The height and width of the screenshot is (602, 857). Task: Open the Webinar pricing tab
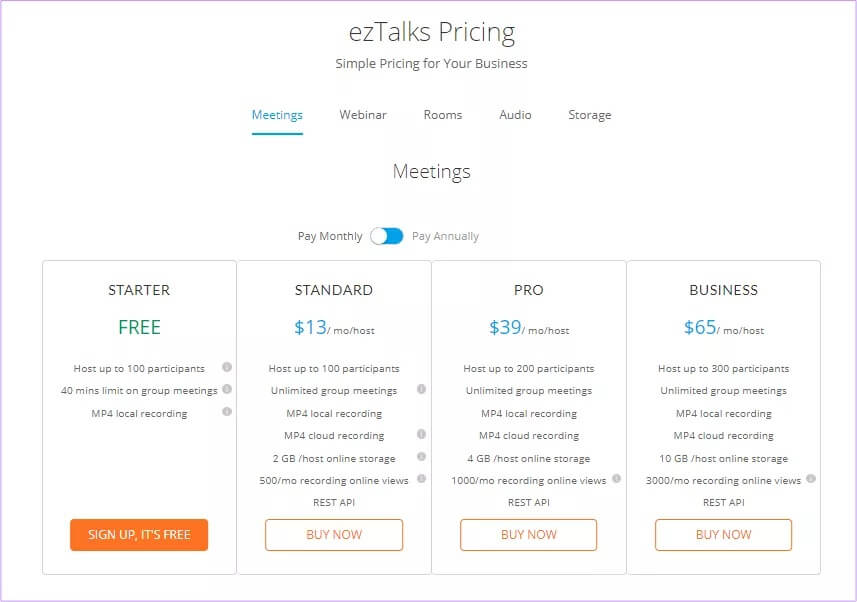coord(363,115)
